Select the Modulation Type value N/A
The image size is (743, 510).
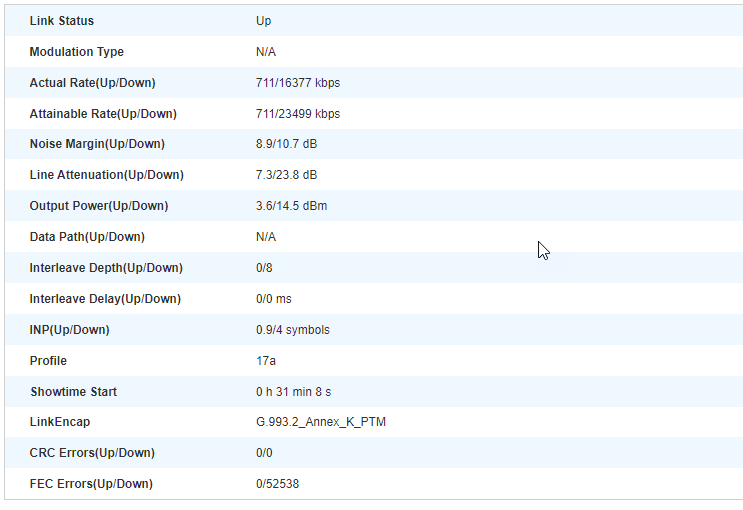(x=266, y=52)
